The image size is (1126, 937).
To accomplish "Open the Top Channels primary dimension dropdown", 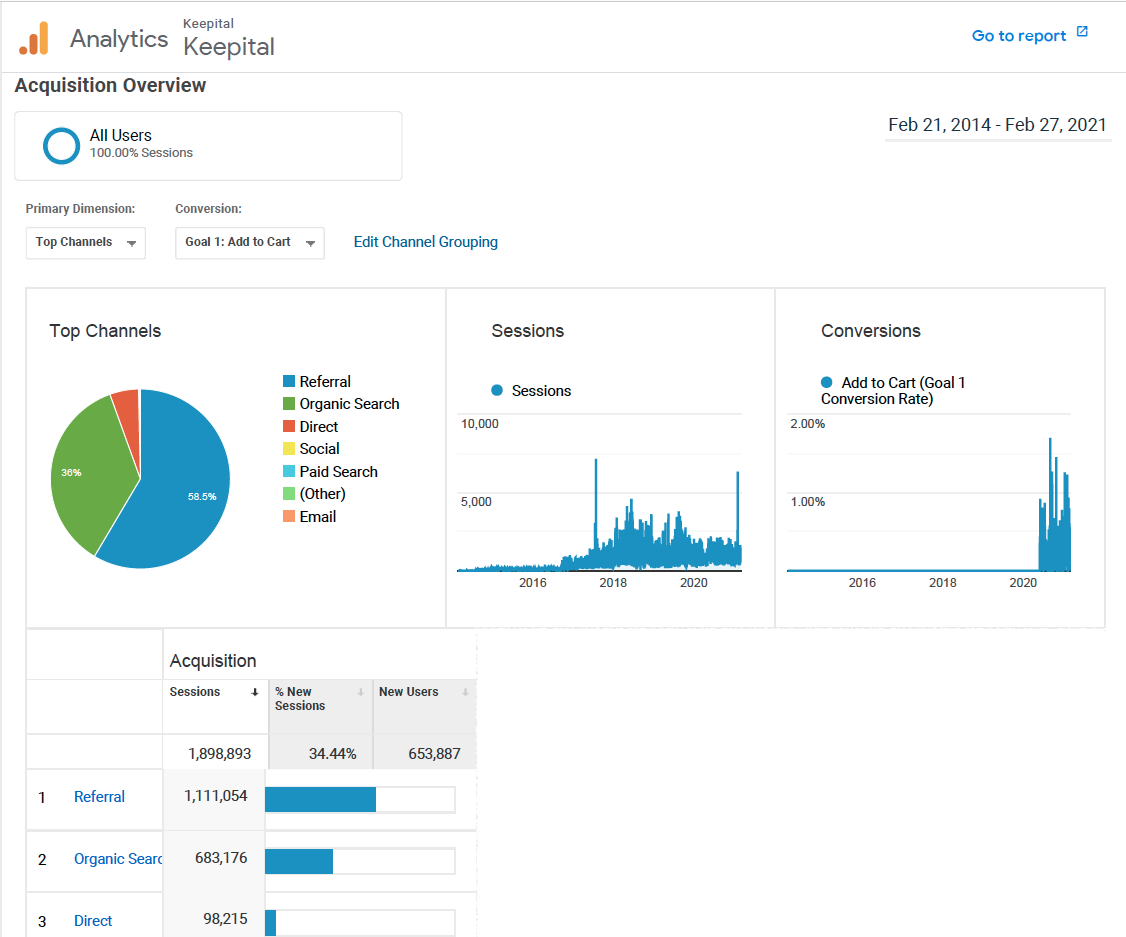I will 85,243.
